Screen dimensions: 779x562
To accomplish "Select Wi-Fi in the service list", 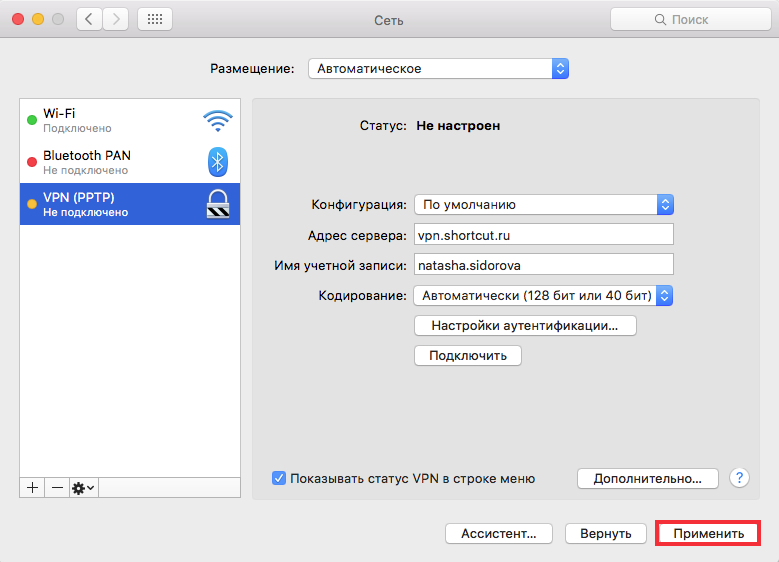I will pos(130,120).
